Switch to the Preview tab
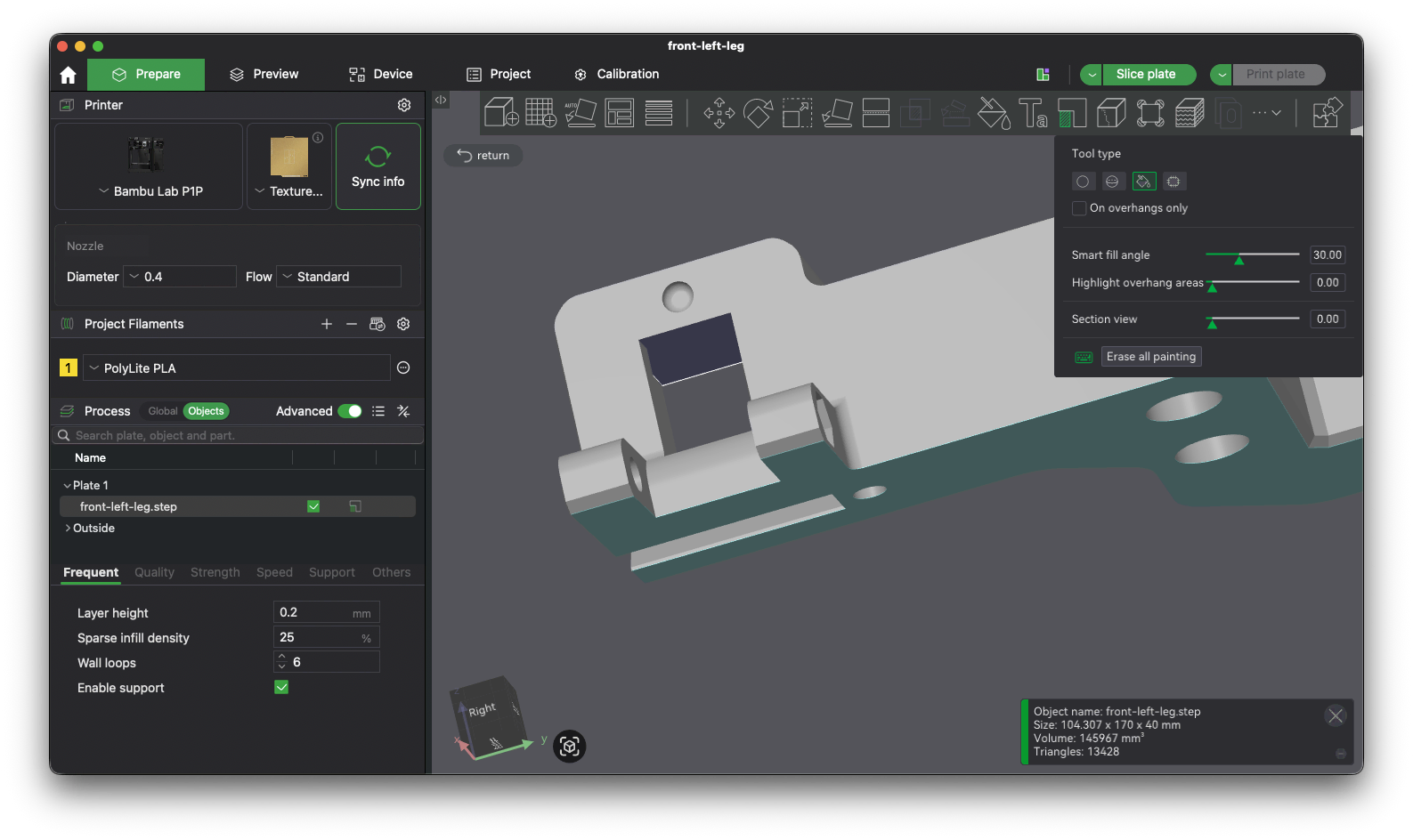Image resolution: width=1413 pixels, height=840 pixels. (x=264, y=74)
